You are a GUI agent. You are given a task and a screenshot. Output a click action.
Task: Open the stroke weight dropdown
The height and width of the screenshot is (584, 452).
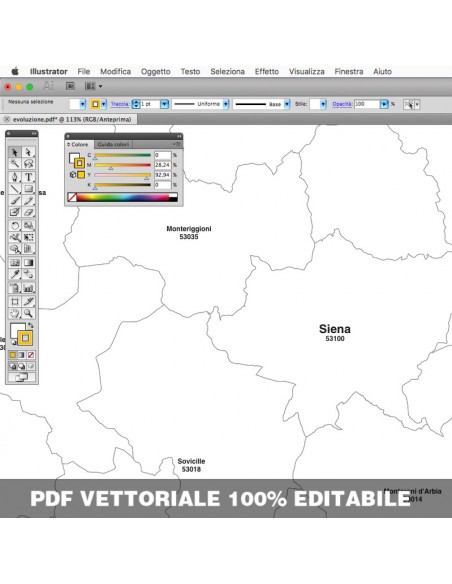click(165, 104)
